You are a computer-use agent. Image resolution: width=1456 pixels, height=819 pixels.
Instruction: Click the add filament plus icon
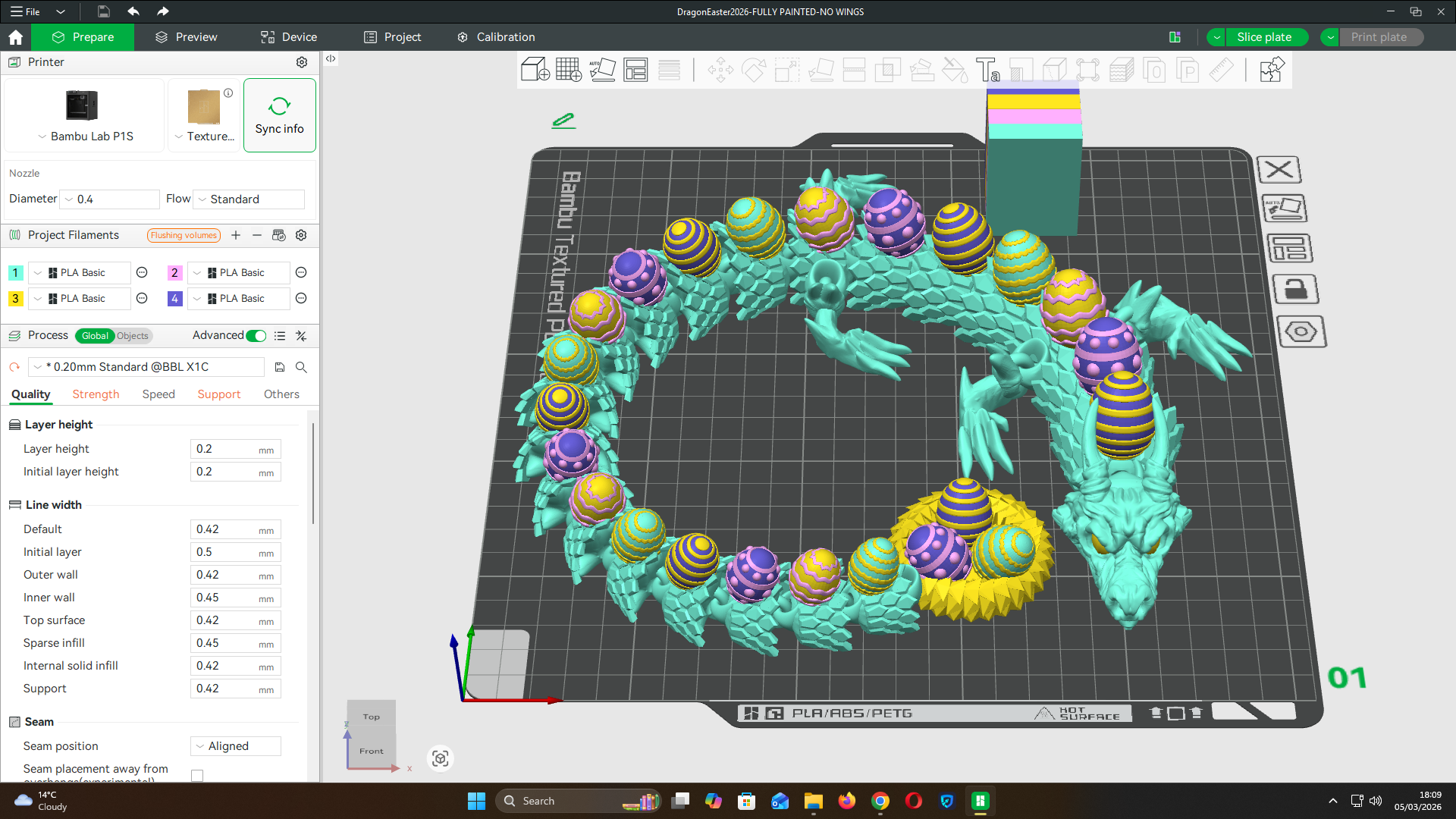point(236,235)
